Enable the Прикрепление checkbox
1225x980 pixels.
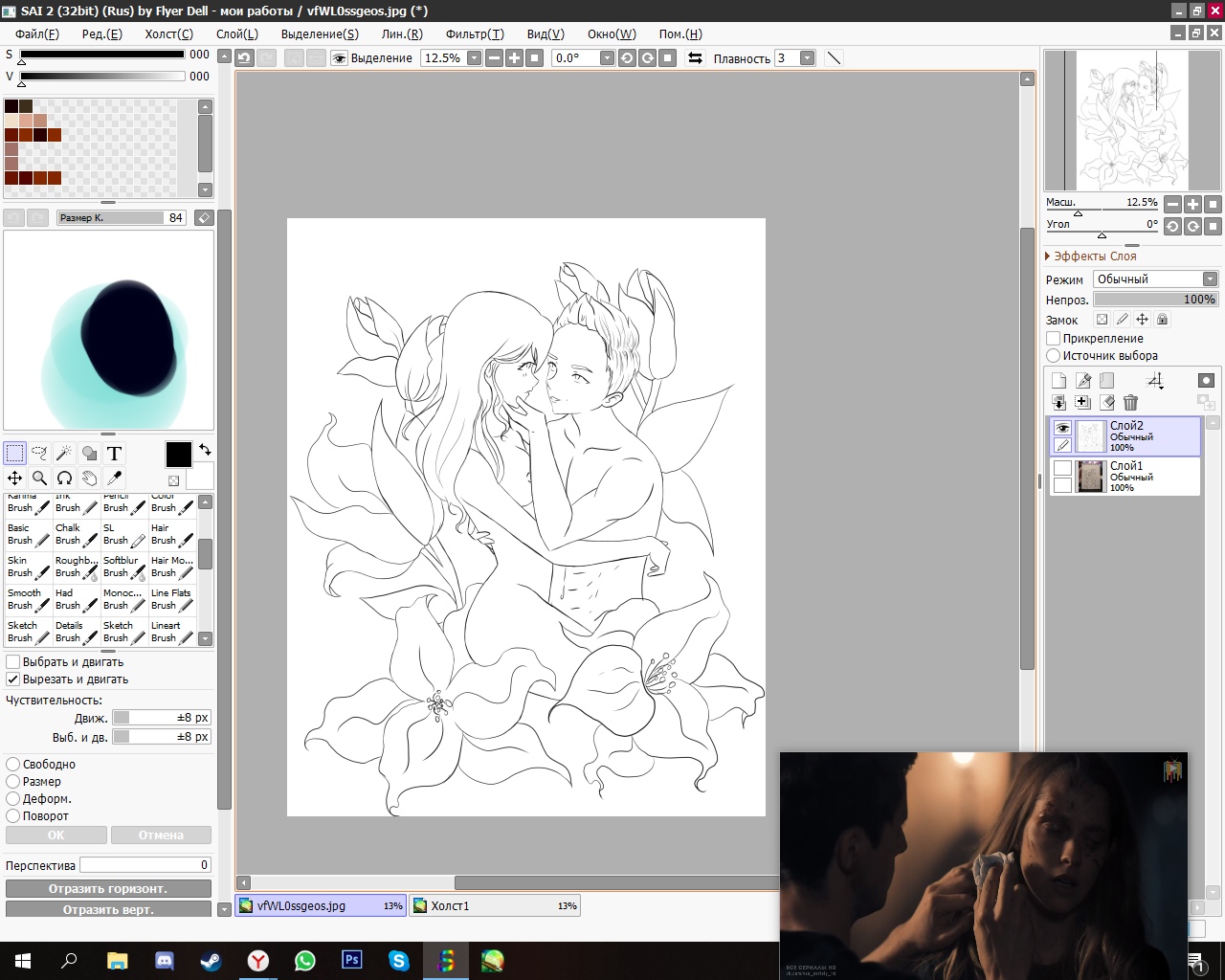pyautogui.click(x=1054, y=339)
